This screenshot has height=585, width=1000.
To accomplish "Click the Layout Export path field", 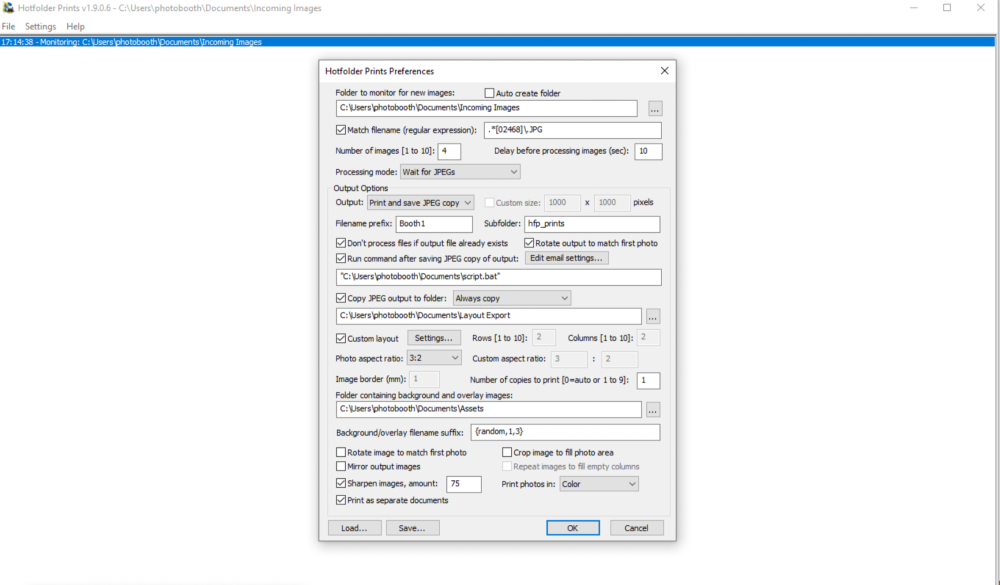I will [x=489, y=316].
